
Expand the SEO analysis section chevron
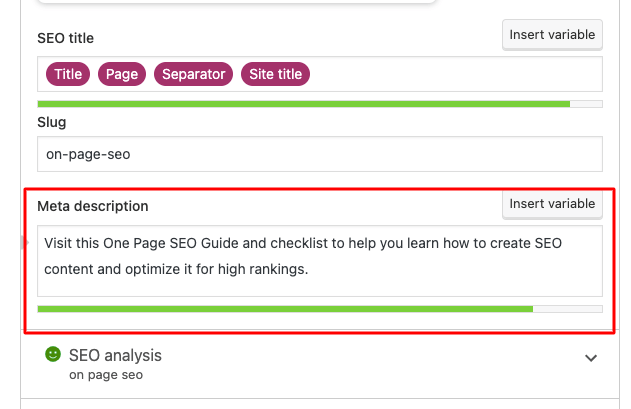tap(591, 358)
